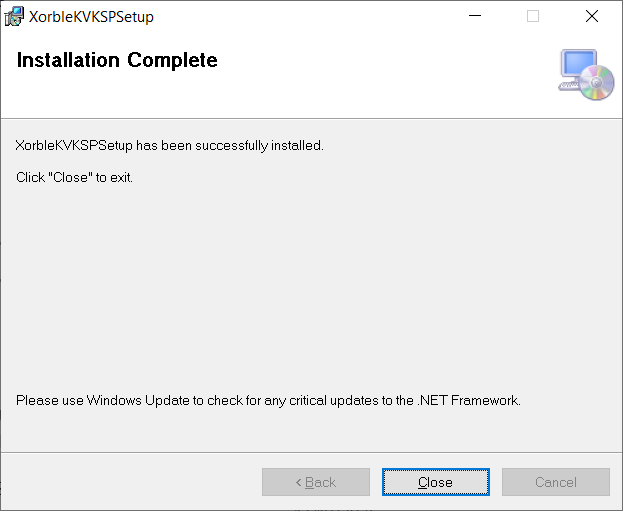Click the underlined C on the Close button

point(422,482)
